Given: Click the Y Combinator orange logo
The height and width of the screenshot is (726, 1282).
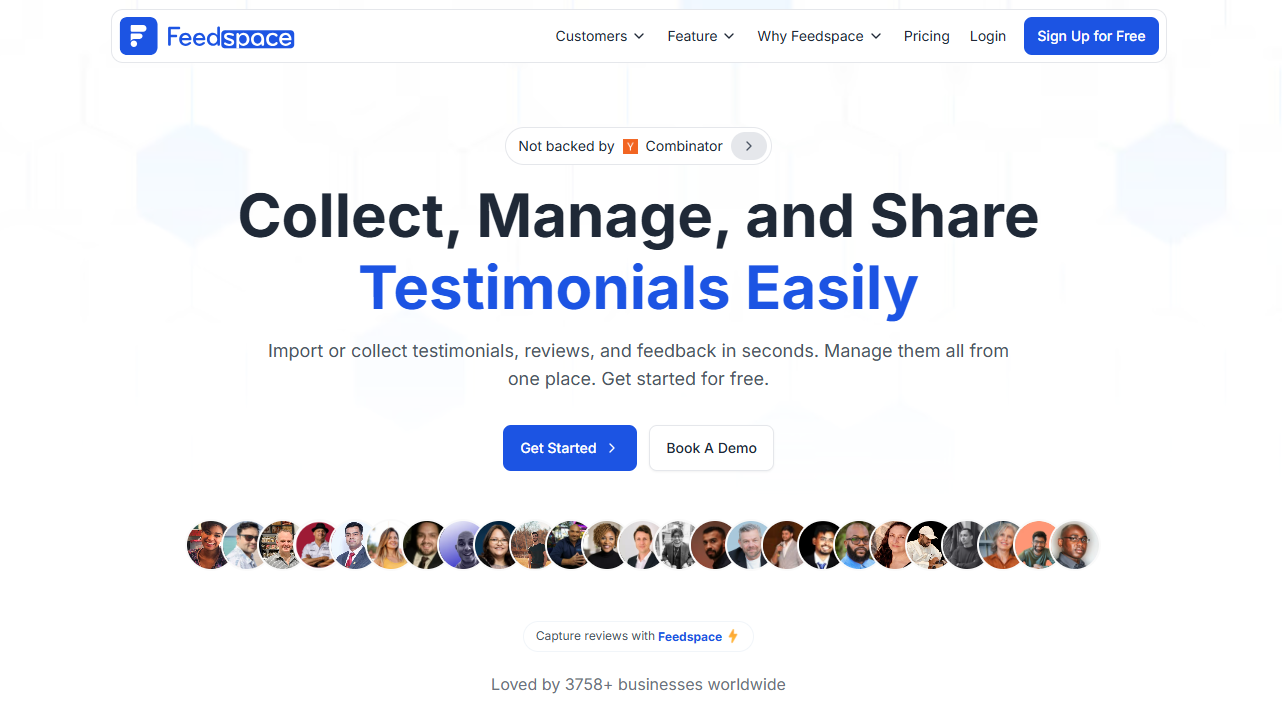Looking at the screenshot, I should point(630,146).
